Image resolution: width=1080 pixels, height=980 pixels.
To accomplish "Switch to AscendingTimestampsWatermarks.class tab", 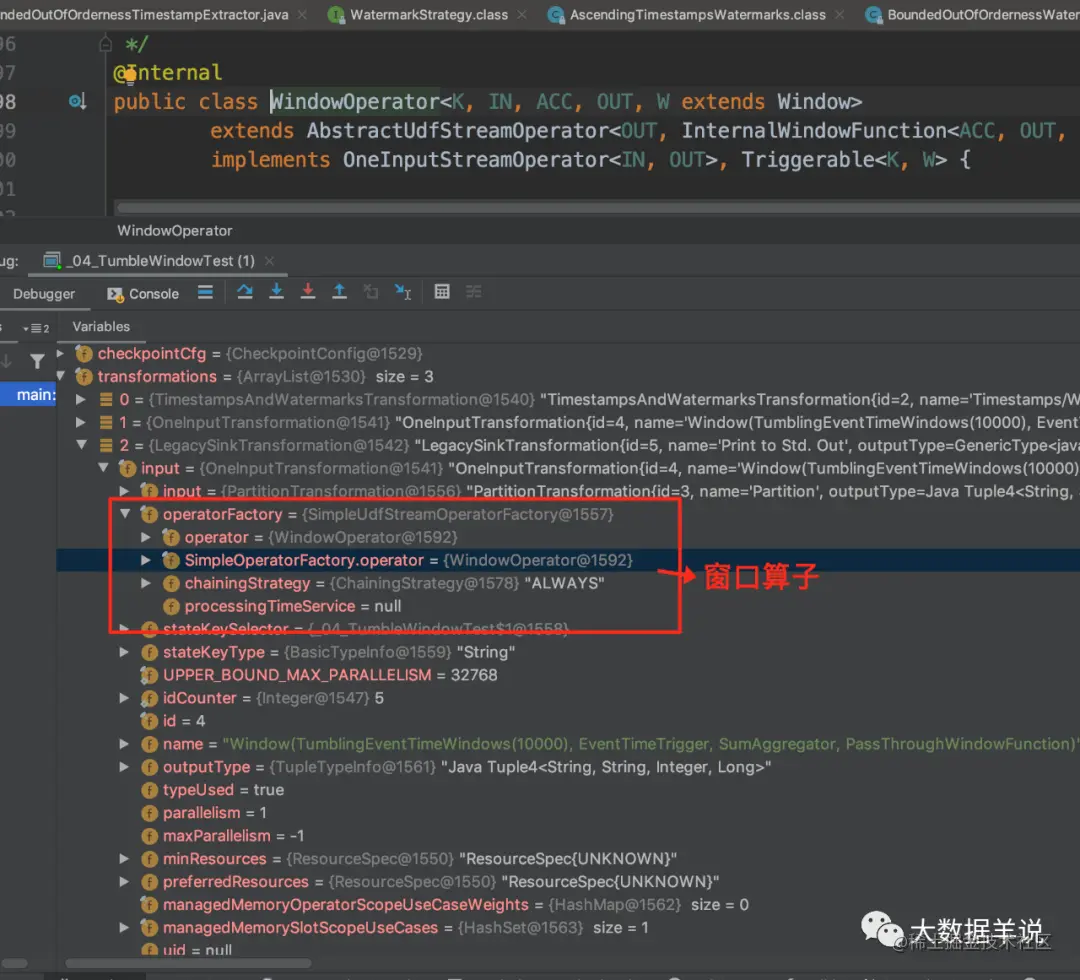I will pos(697,14).
